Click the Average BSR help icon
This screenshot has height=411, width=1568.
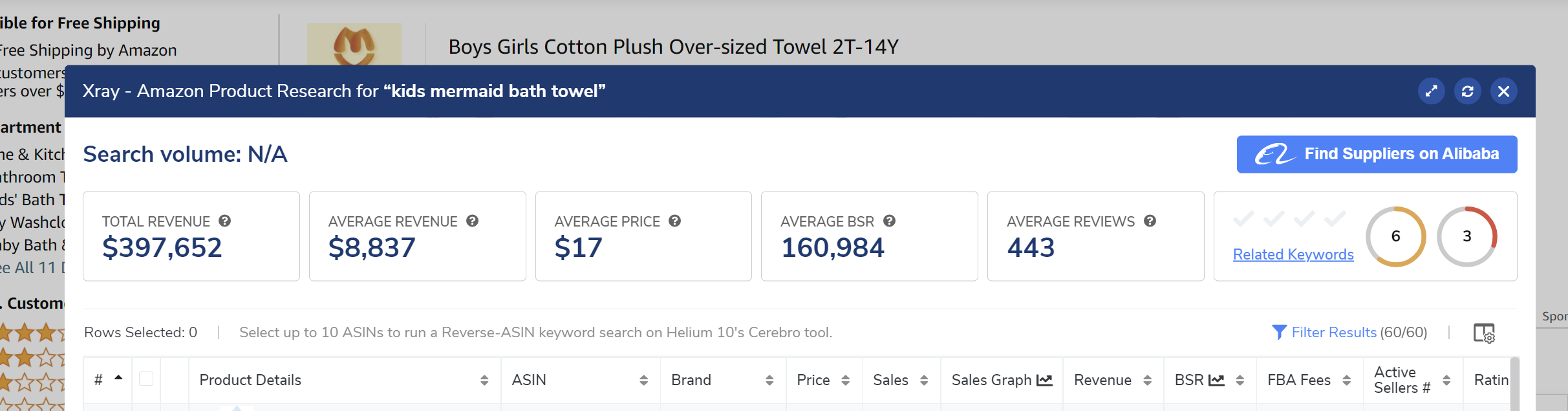coord(889,221)
